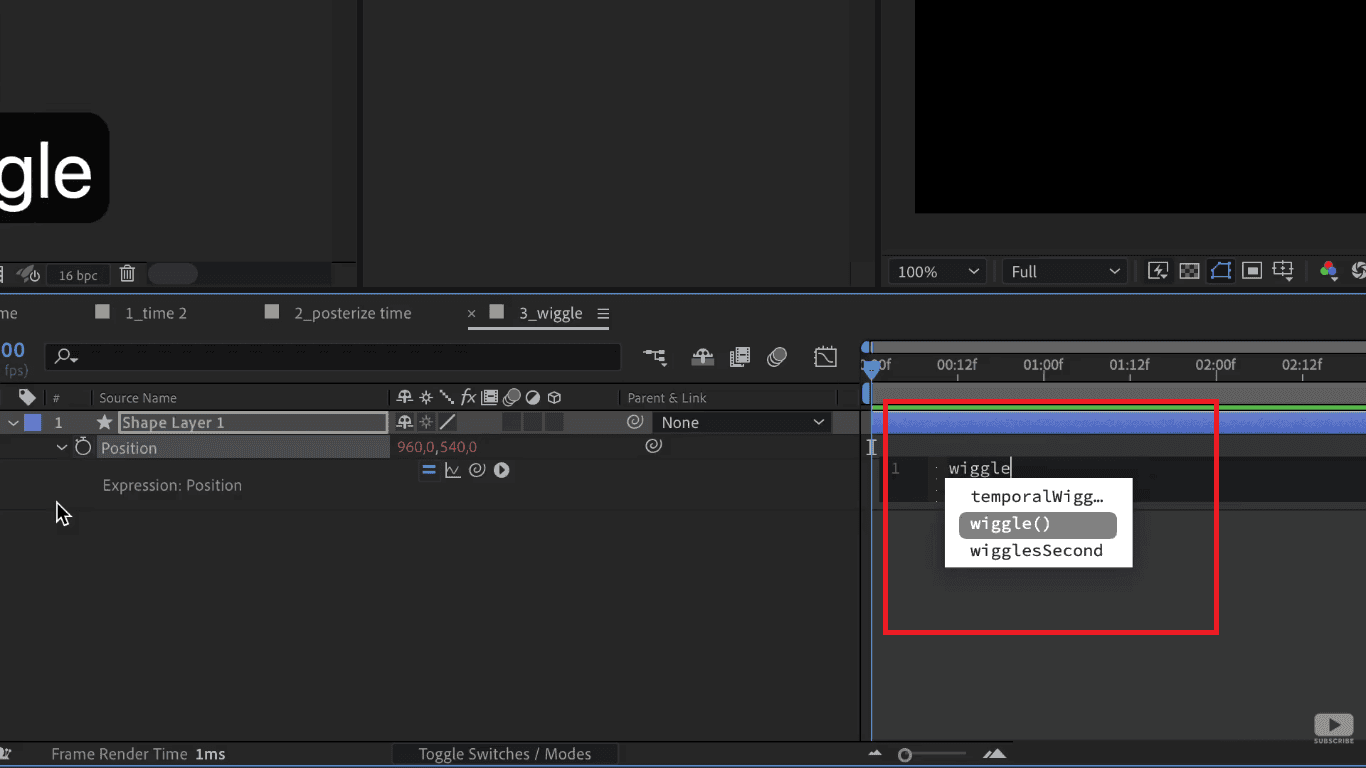Click the 540,0 position Y value
Image resolution: width=1366 pixels, height=768 pixels.
[458, 447]
